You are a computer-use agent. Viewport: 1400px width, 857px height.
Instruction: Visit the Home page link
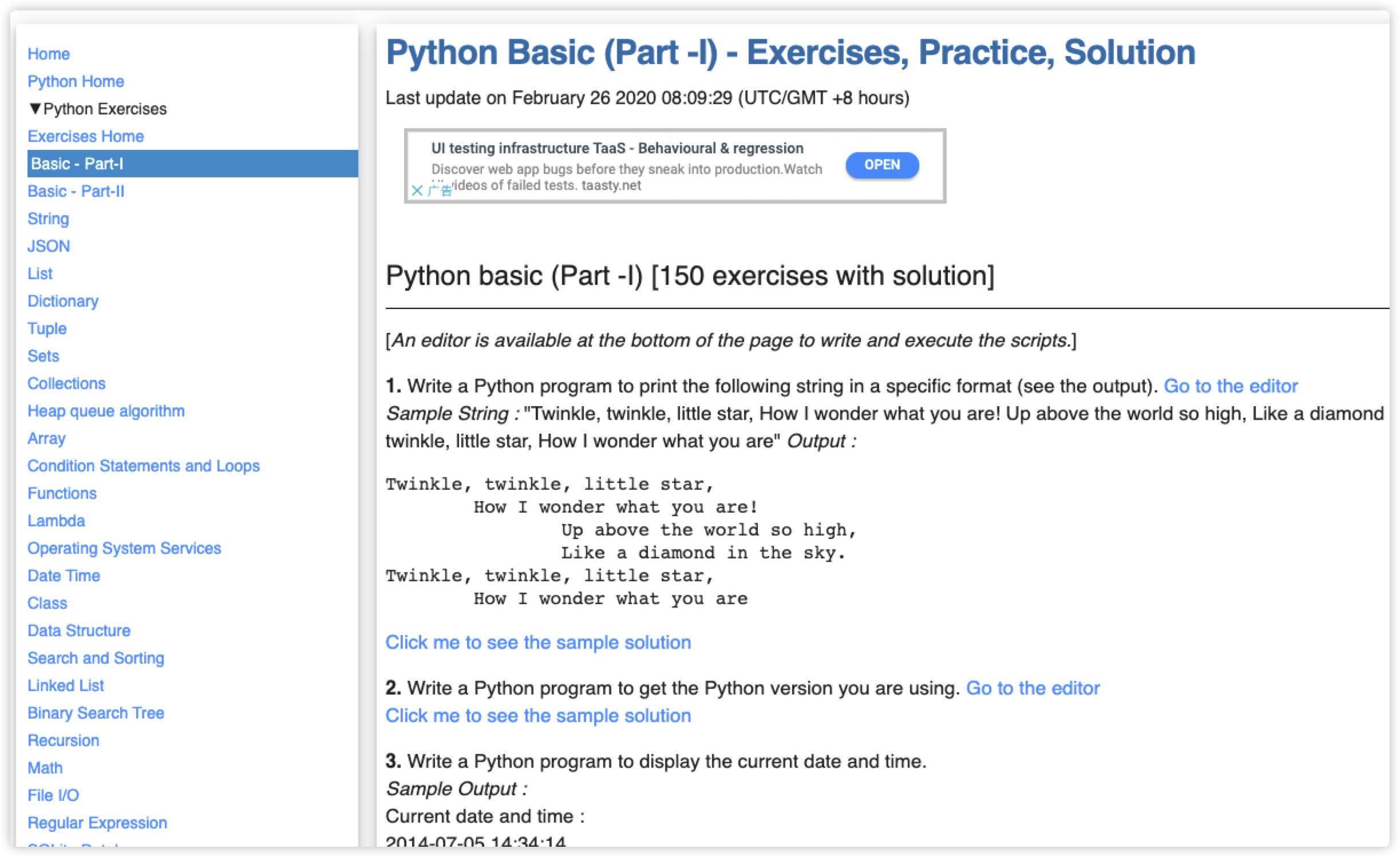(49, 53)
